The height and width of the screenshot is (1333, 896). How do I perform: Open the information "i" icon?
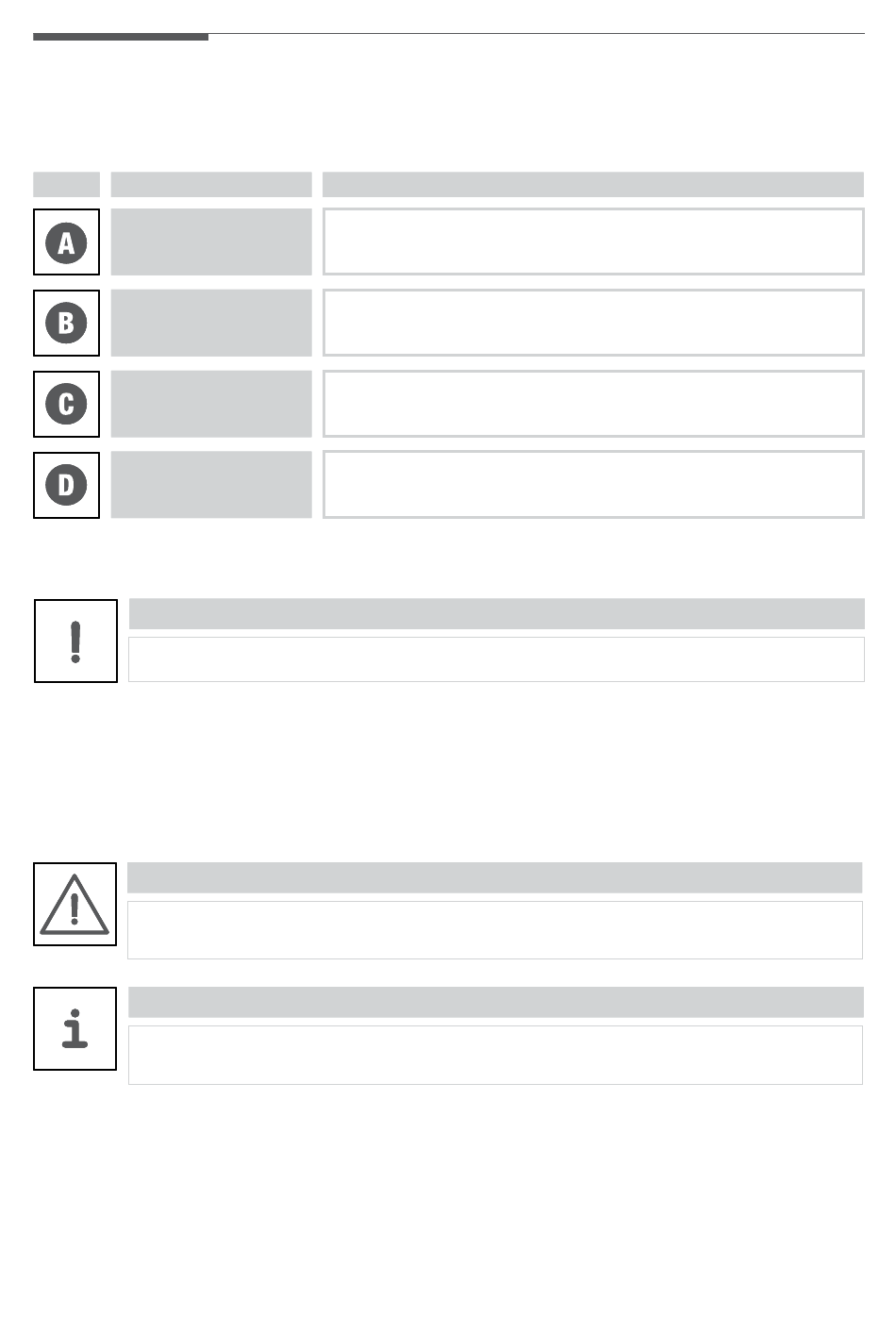[x=75, y=1028]
